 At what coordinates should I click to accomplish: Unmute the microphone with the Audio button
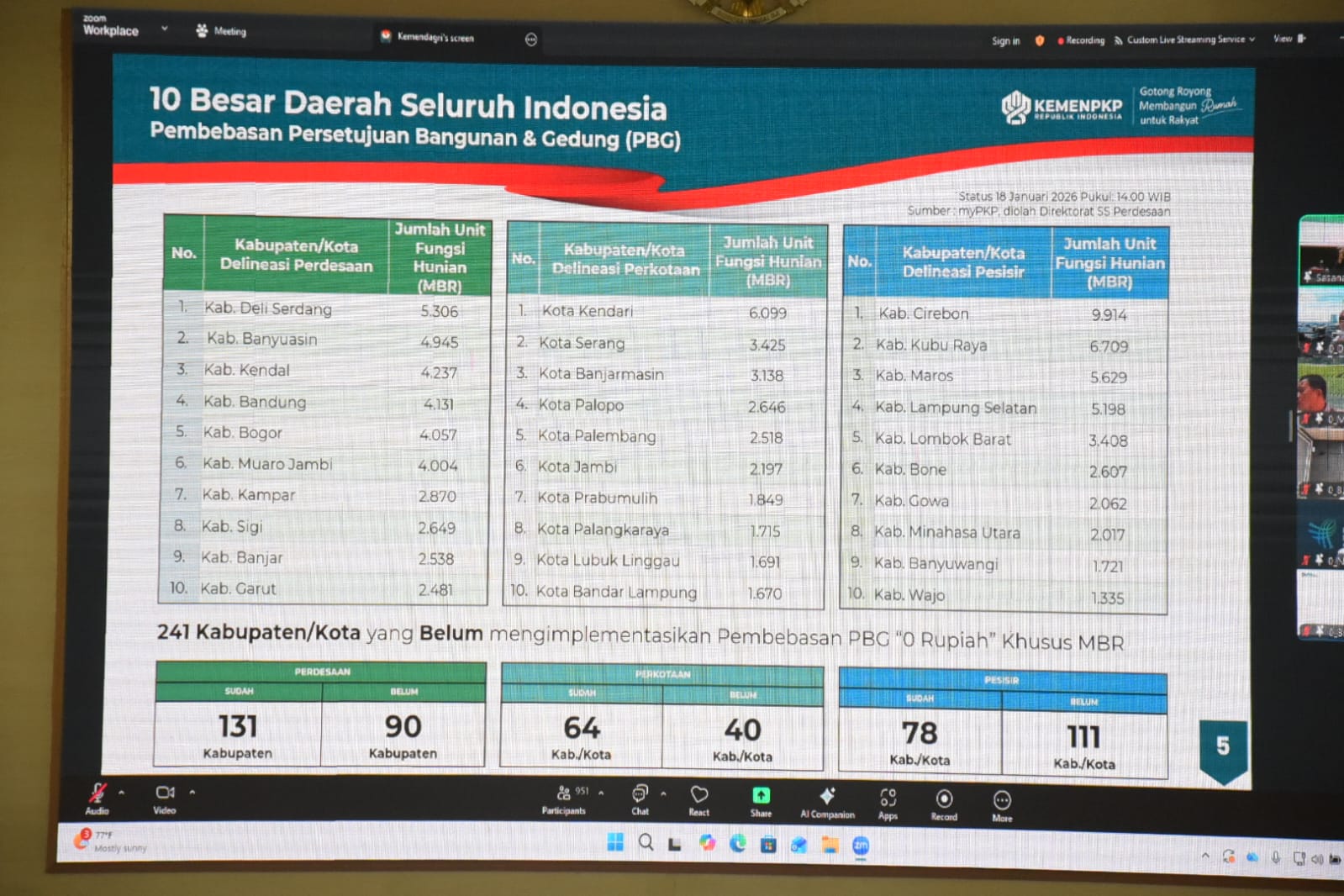click(x=98, y=794)
